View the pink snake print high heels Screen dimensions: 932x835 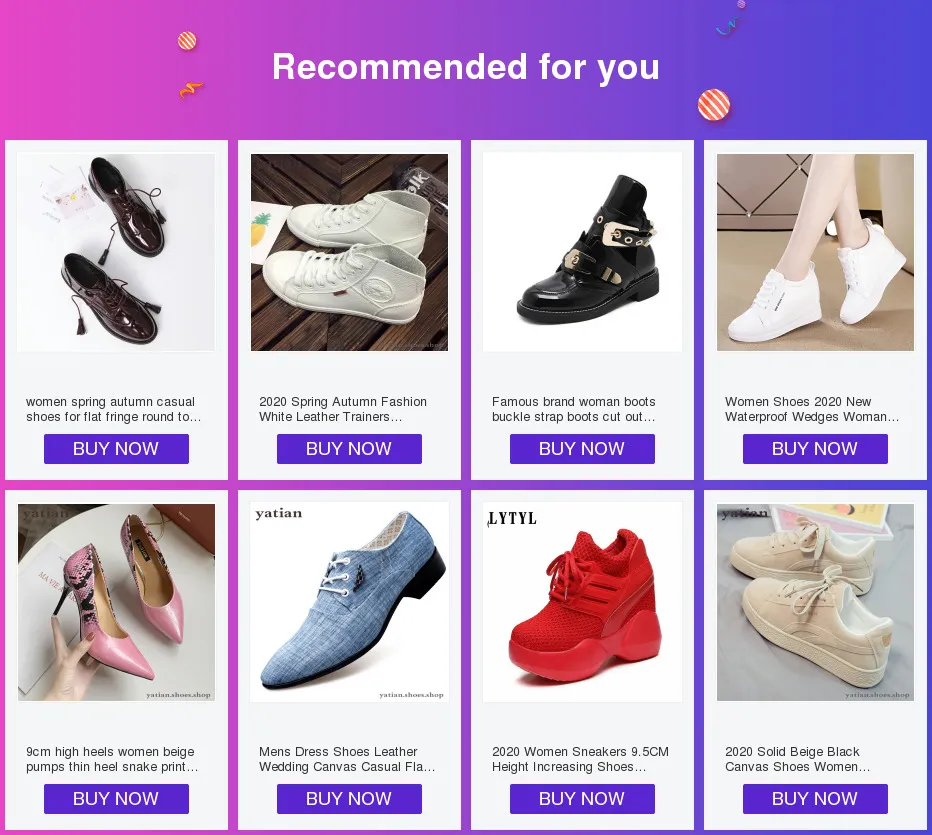point(116,602)
